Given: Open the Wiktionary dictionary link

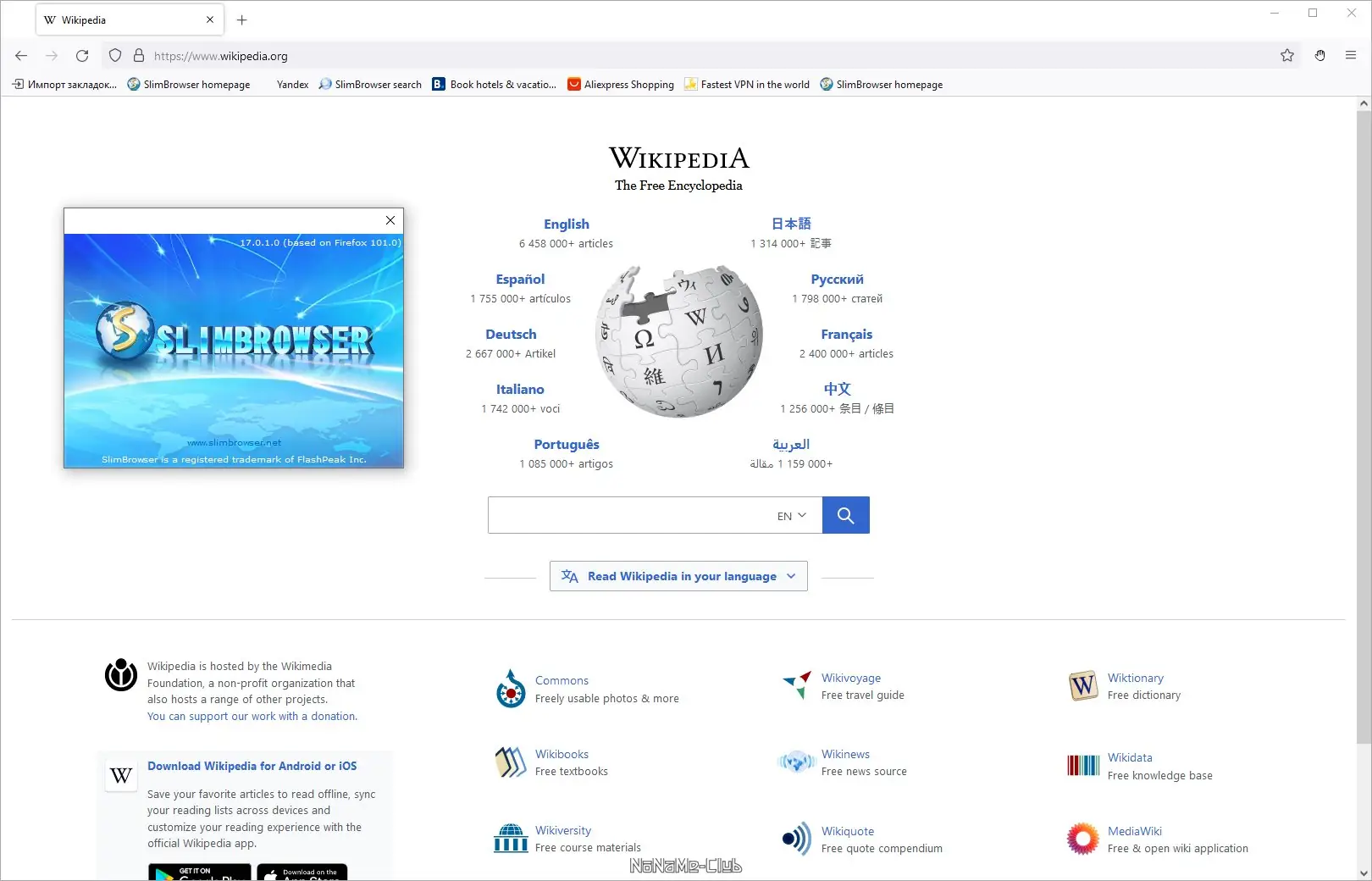Looking at the screenshot, I should [1136, 679].
